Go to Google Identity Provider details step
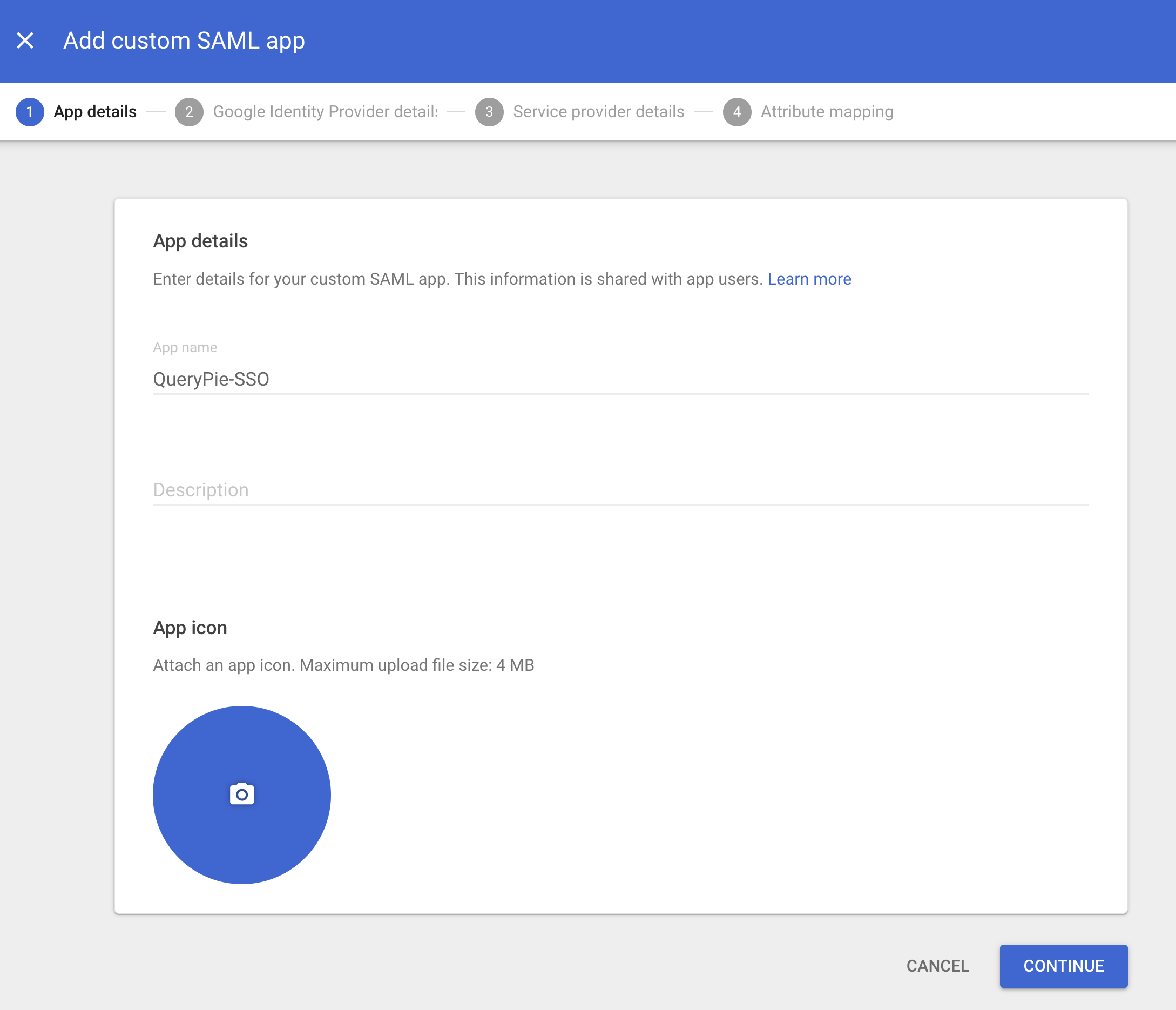1176x1010 pixels. click(307, 112)
